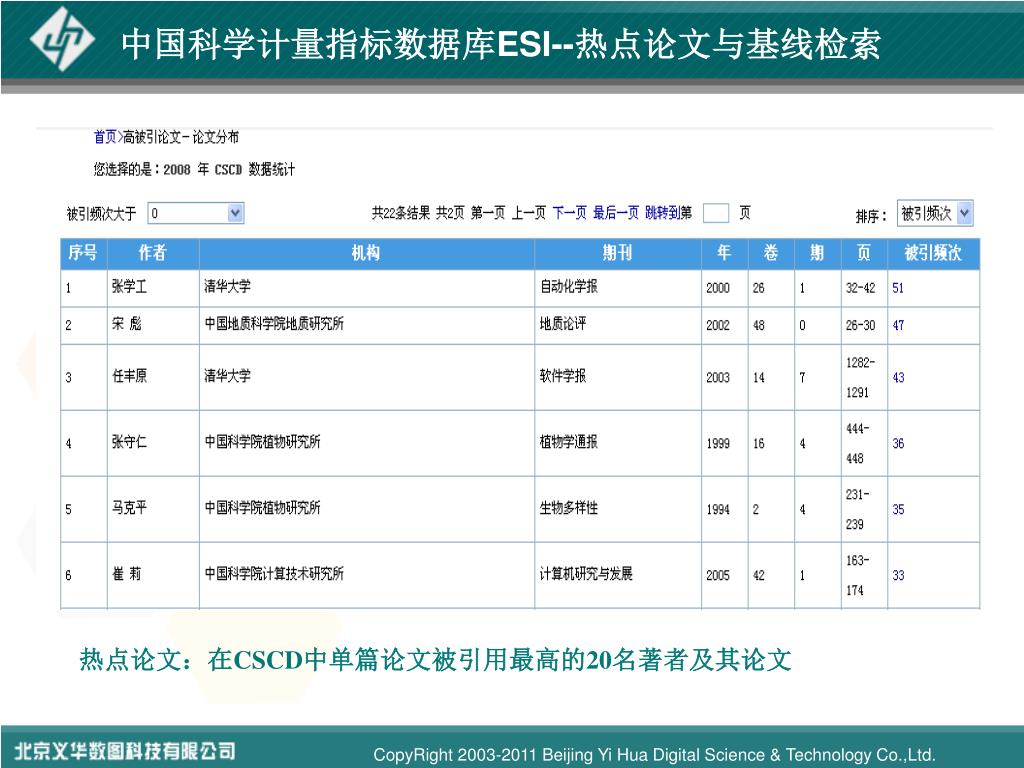Click the diamond logo in header
The image size is (1024, 768).
click(x=62, y=39)
